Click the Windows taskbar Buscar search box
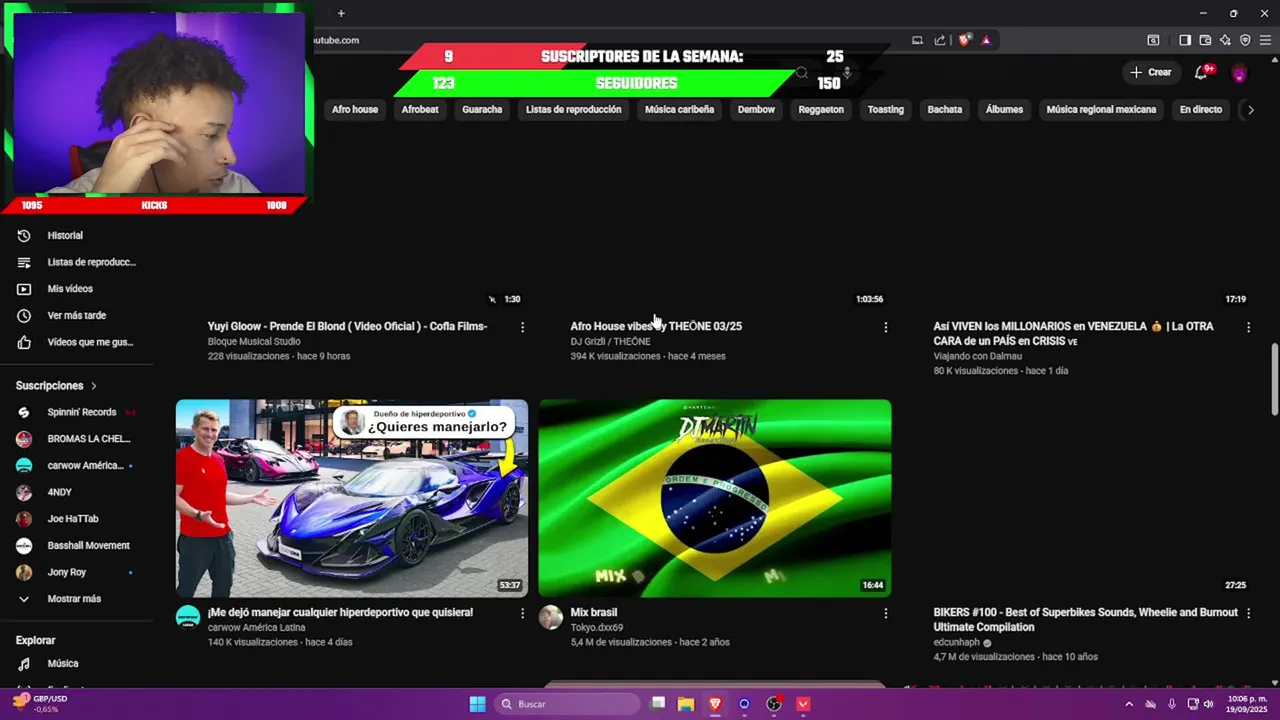The image size is (1280, 720). pyautogui.click(x=567, y=704)
